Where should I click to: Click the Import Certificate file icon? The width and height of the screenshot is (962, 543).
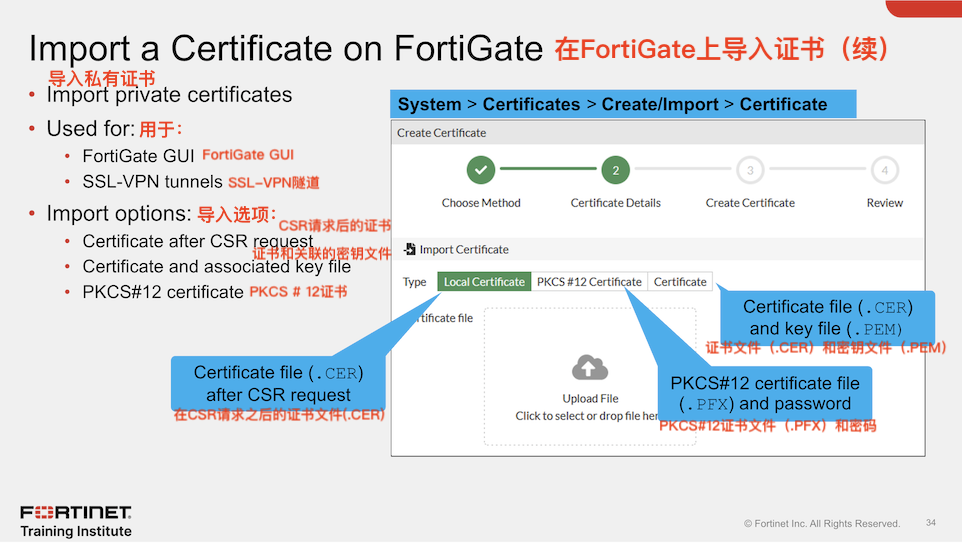(410, 249)
